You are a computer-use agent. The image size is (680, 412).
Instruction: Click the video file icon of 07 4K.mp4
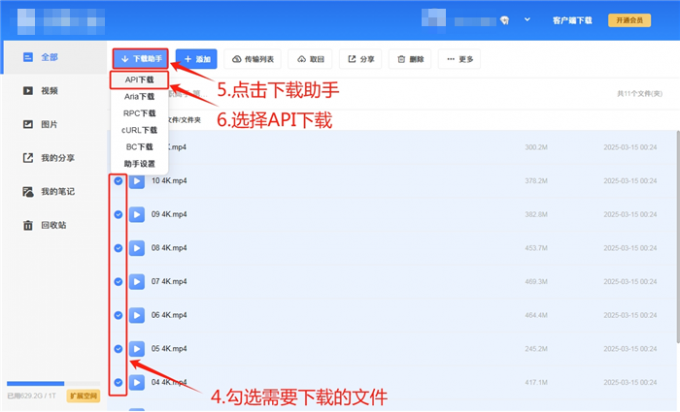137,281
